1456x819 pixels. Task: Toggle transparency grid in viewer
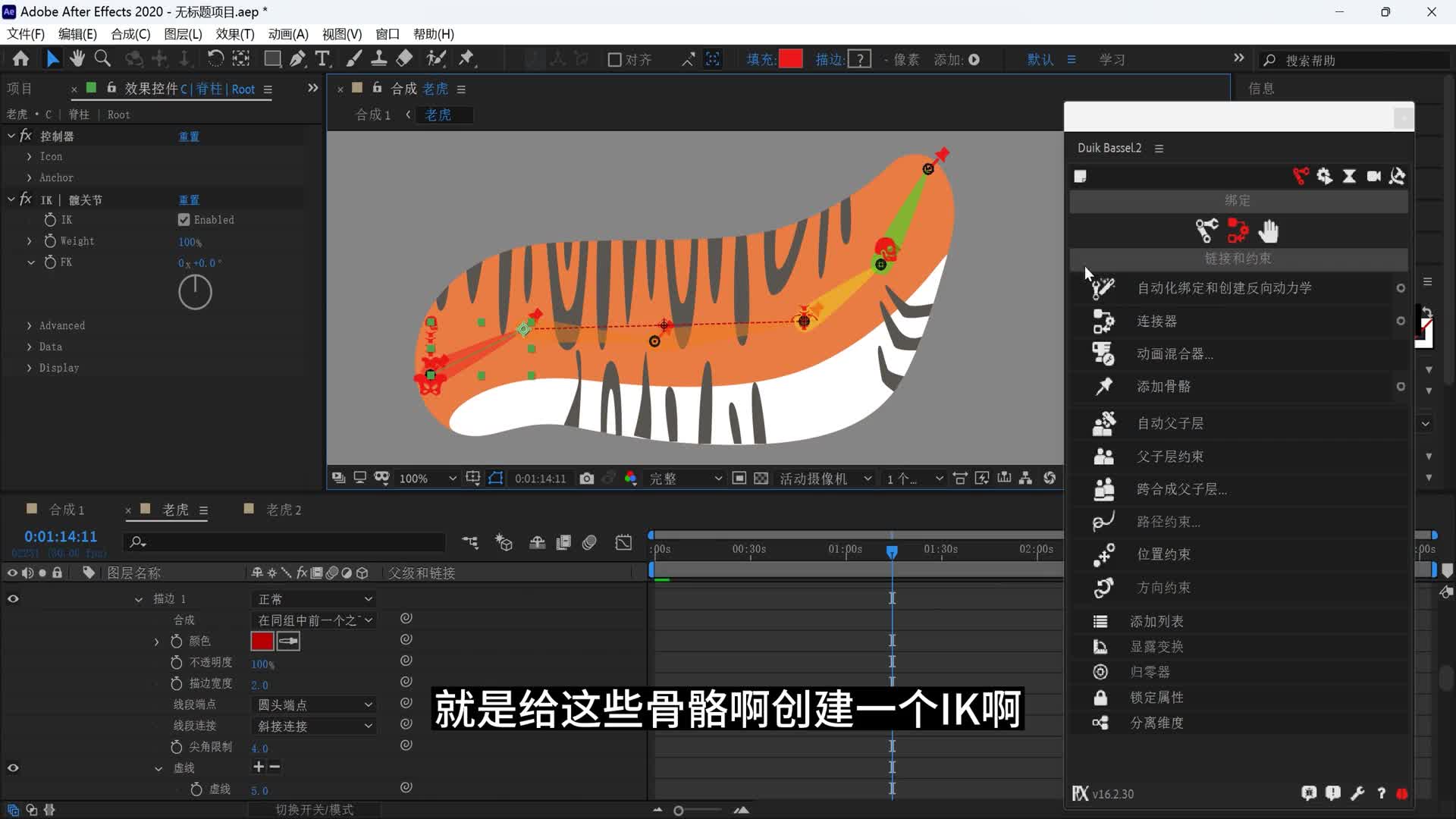point(761,479)
